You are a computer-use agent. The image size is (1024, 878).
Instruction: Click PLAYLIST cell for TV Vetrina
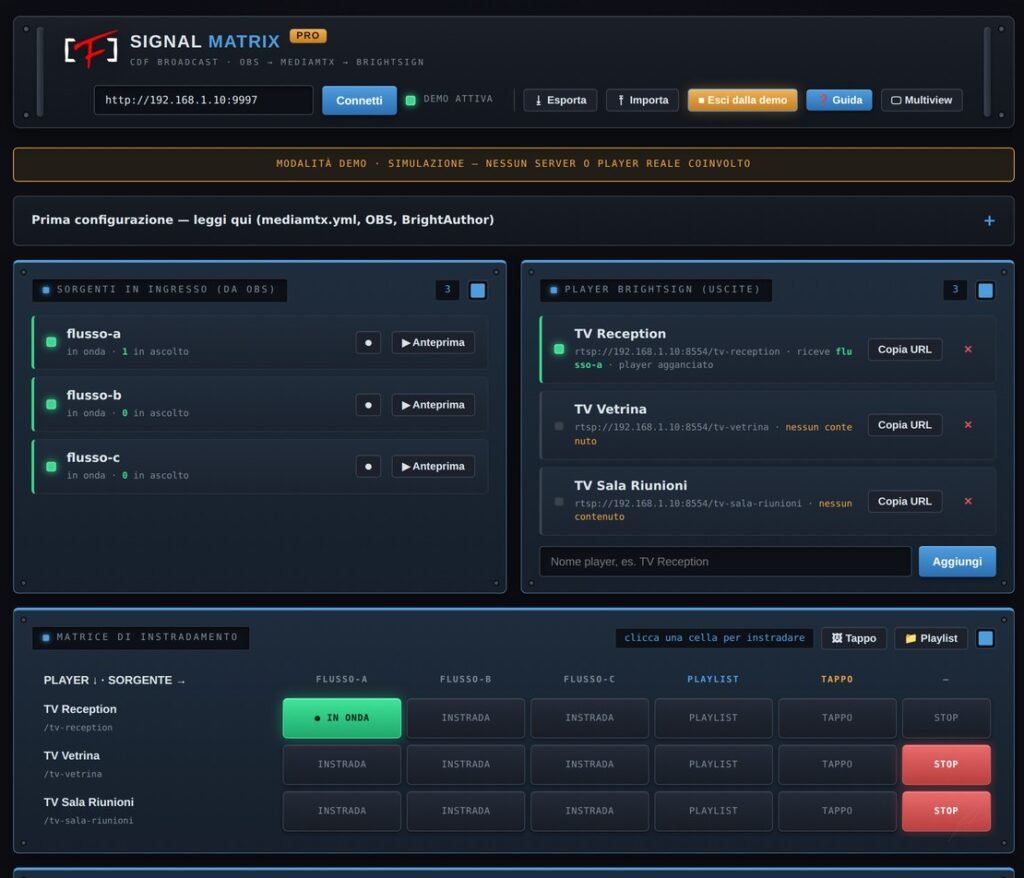713,764
